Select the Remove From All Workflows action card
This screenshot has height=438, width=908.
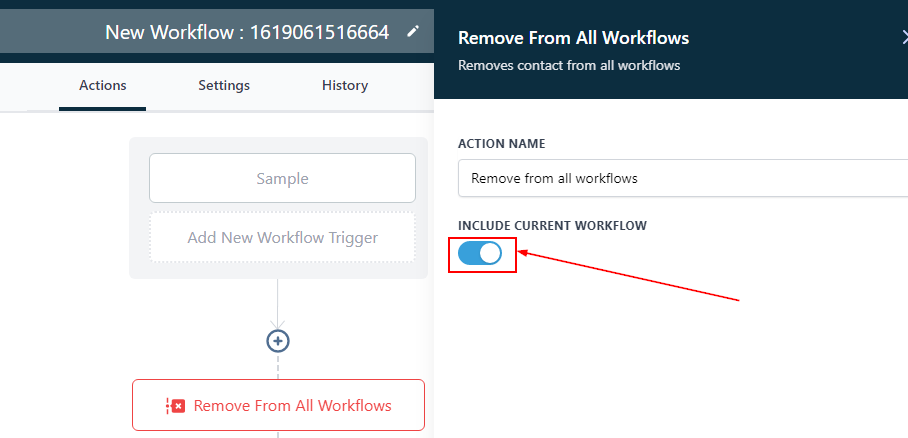tap(279, 405)
